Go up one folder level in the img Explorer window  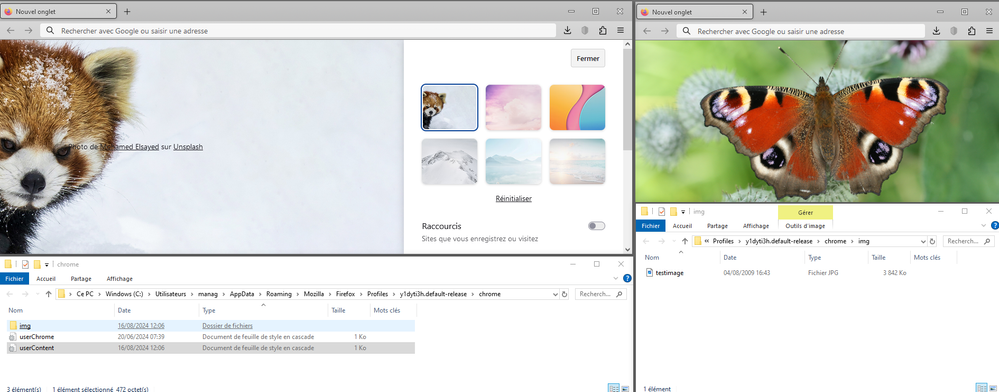[685, 242]
